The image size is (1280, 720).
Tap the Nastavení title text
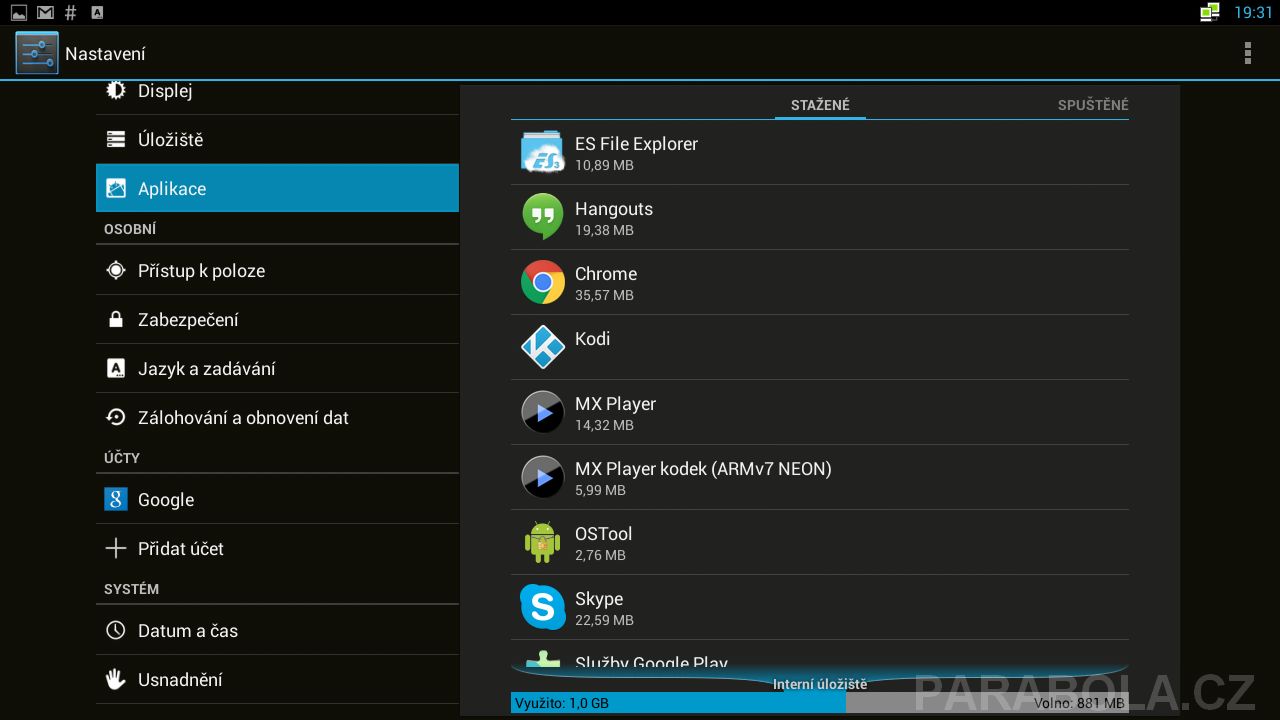click(105, 54)
